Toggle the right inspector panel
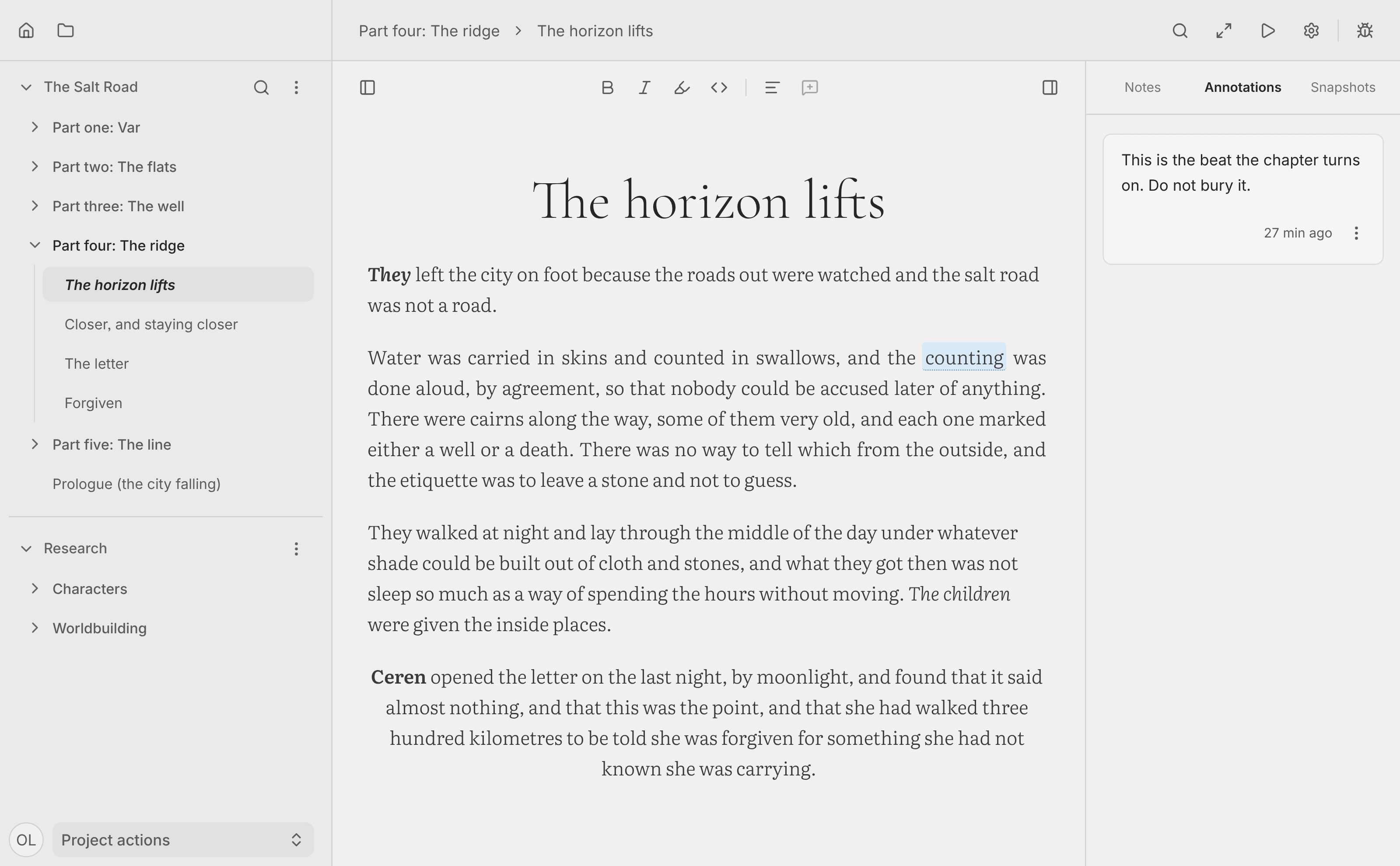This screenshot has height=866, width=1400. click(x=1050, y=87)
